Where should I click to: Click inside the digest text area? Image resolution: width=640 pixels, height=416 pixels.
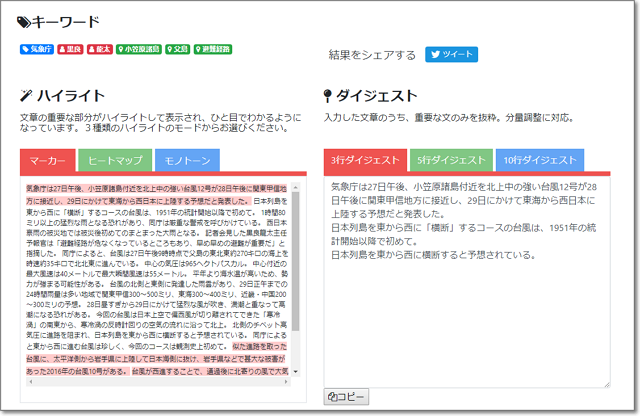tap(467, 300)
